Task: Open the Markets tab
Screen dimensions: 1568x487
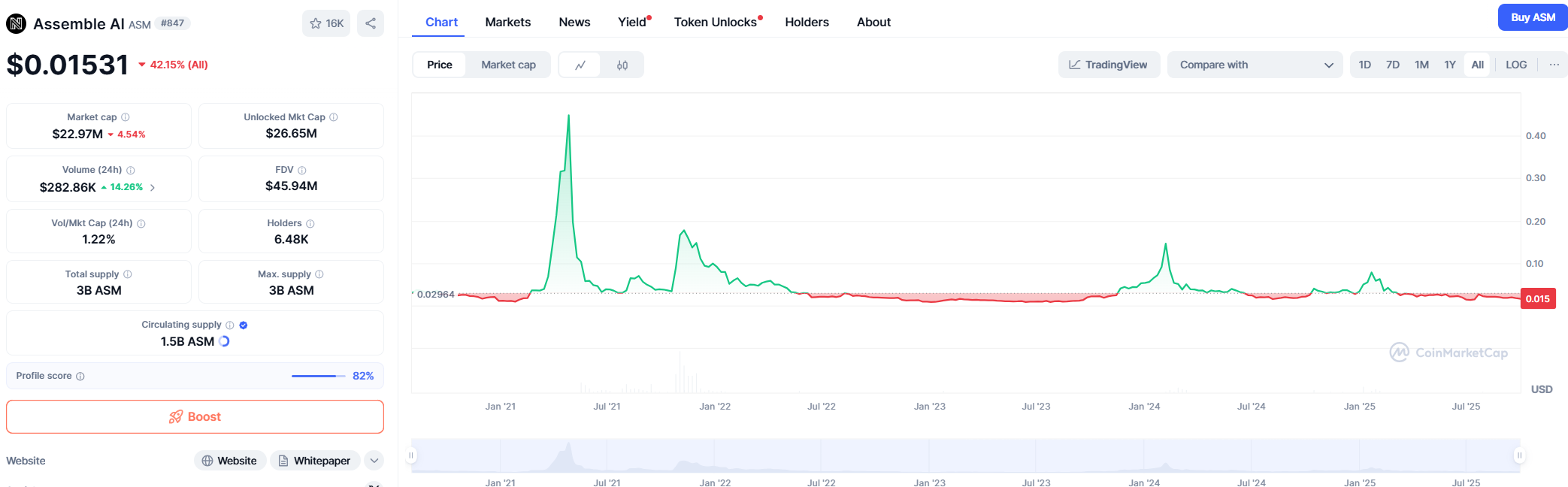Action: (507, 22)
